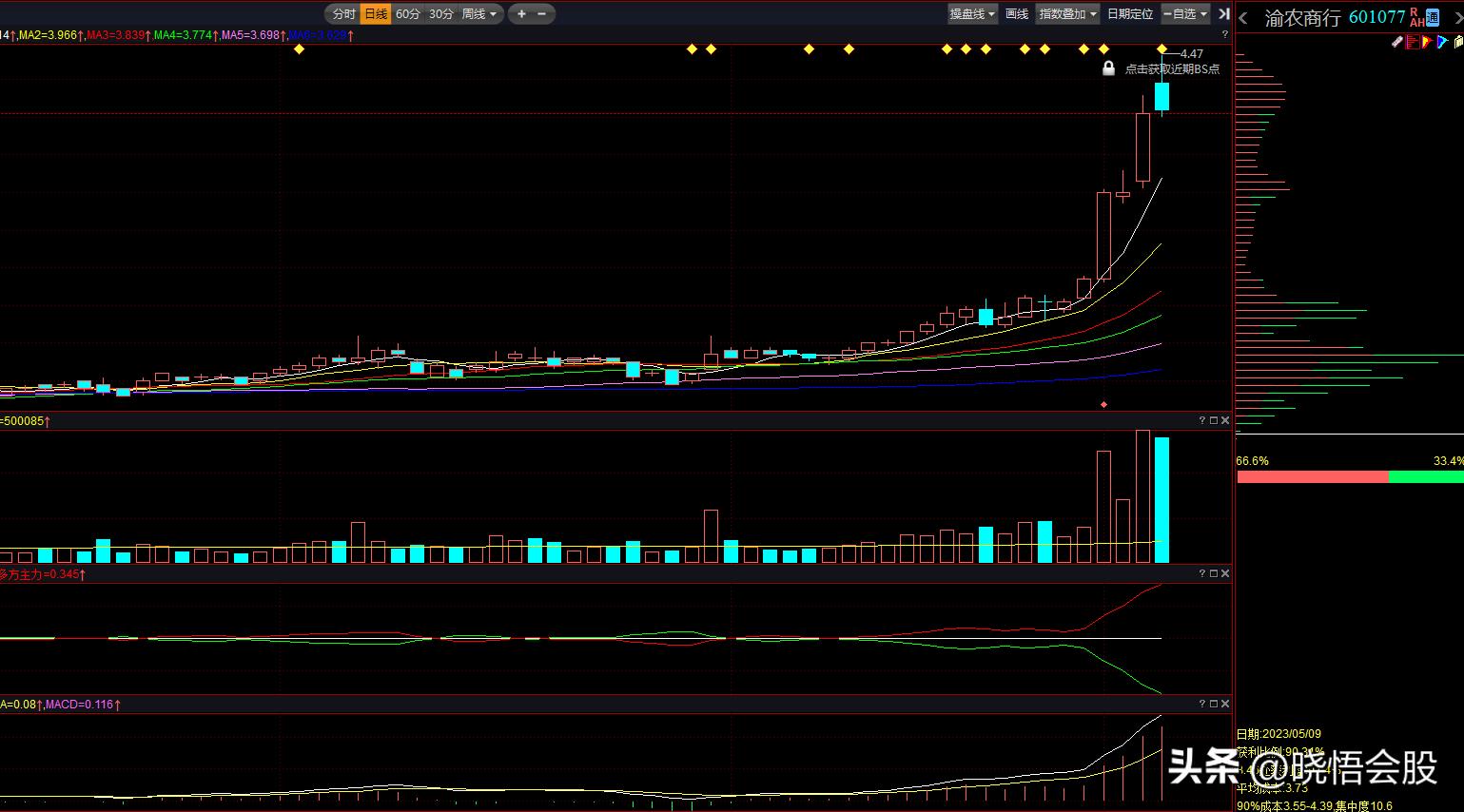Click the collapse side panel arrow icon
Screen dimensions: 1464x812
pyautogui.click(x=1223, y=14)
